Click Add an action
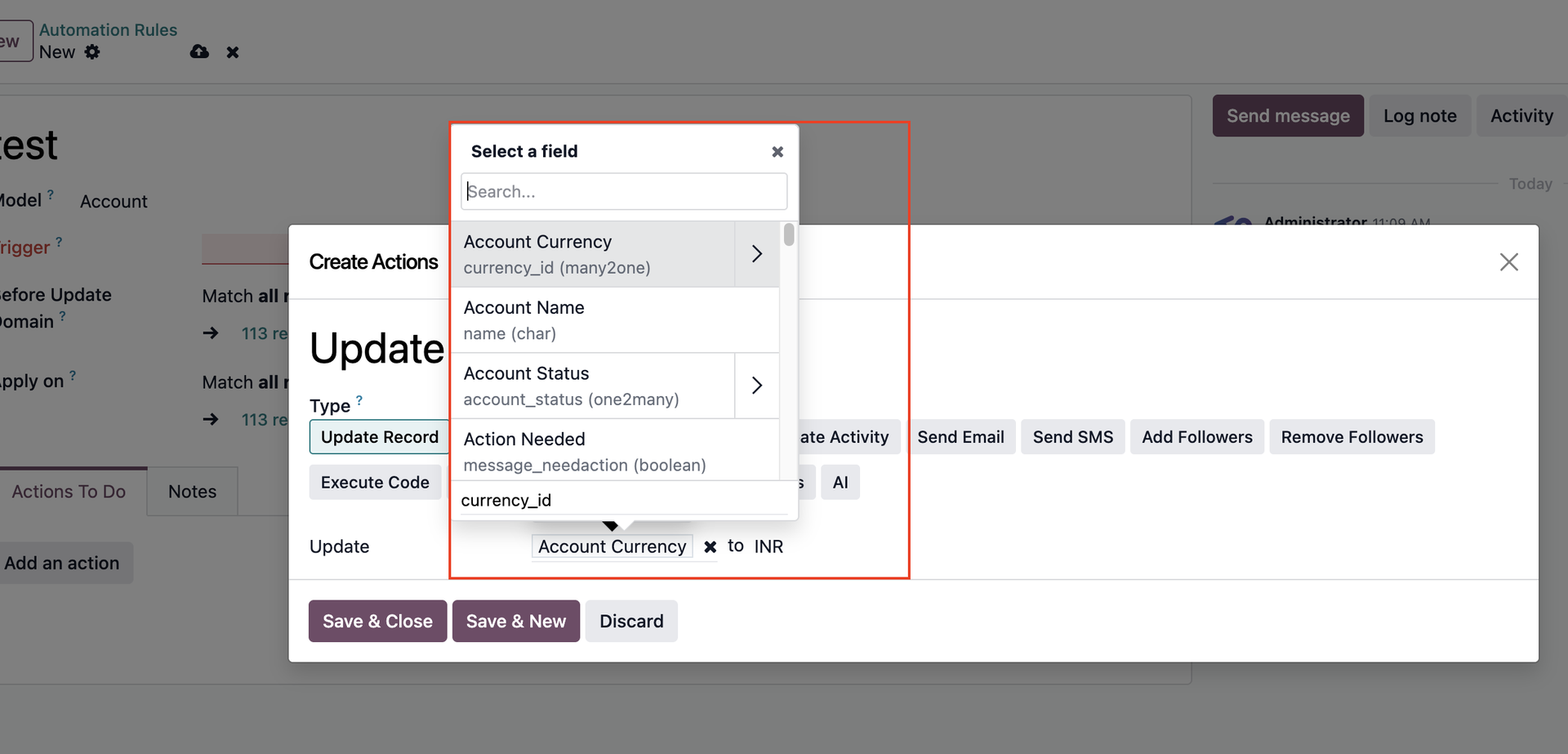 click(x=61, y=564)
